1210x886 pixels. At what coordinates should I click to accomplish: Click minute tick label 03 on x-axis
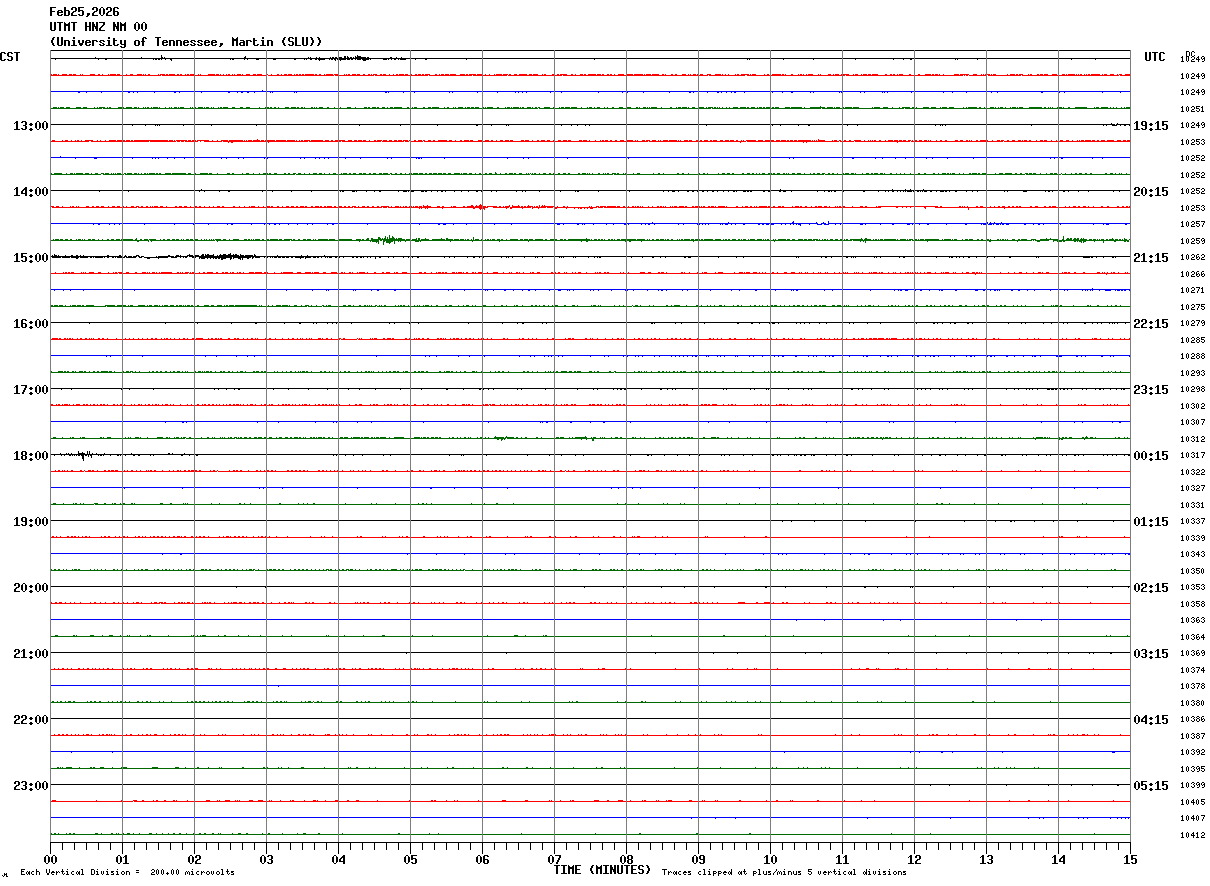(x=266, y=859)
